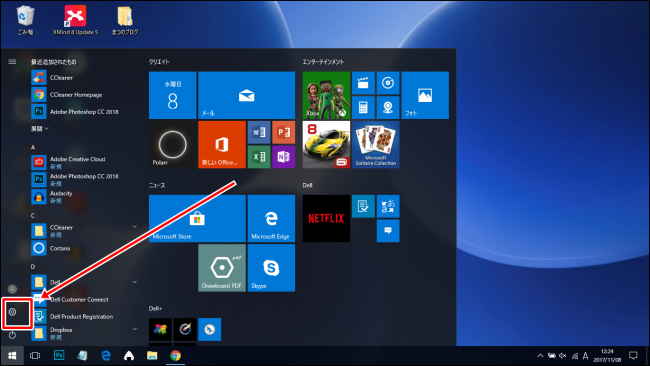Screen dimensions: 650x366
Task: Select the XMind 8 Update 5 desktop shortcut
Action: pos(75,20)
